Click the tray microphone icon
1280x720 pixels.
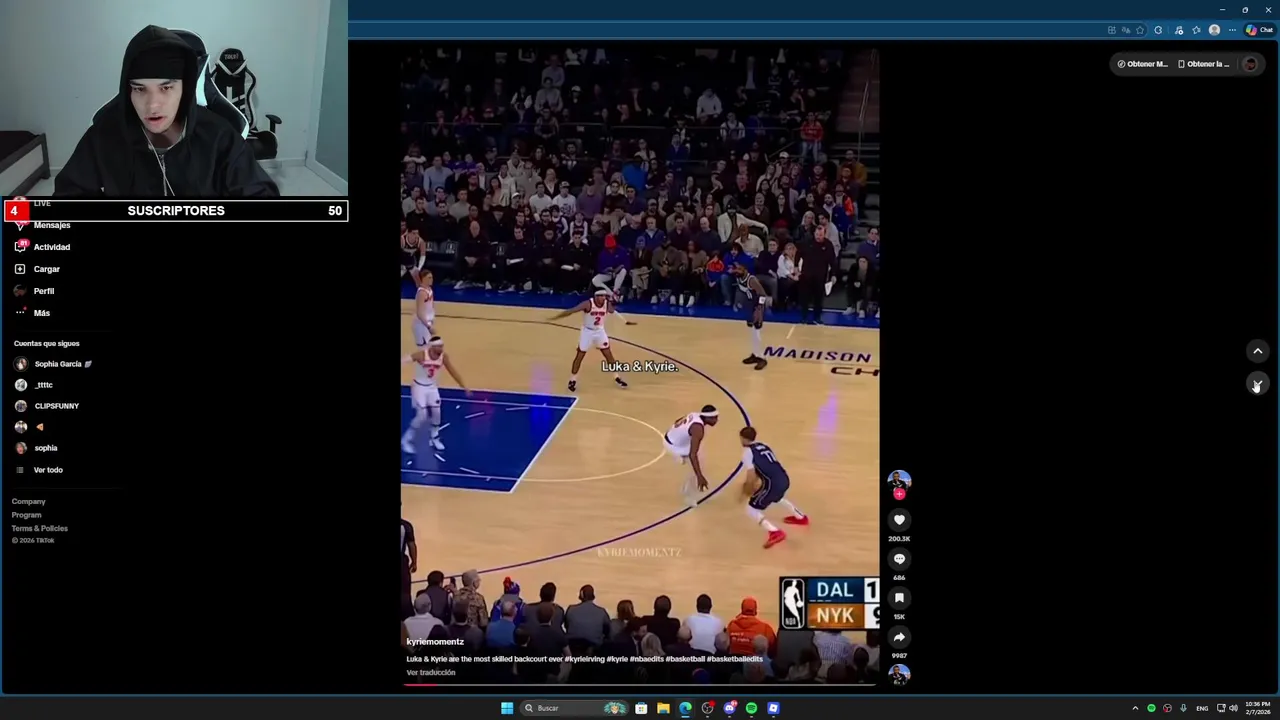coord(1183,708)
